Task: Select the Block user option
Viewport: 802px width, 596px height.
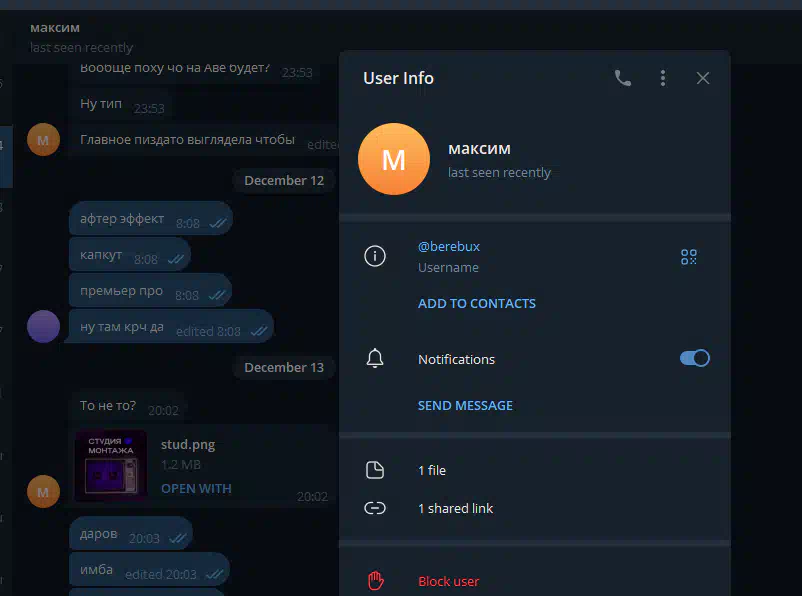Action: click(x=534, y=581)
